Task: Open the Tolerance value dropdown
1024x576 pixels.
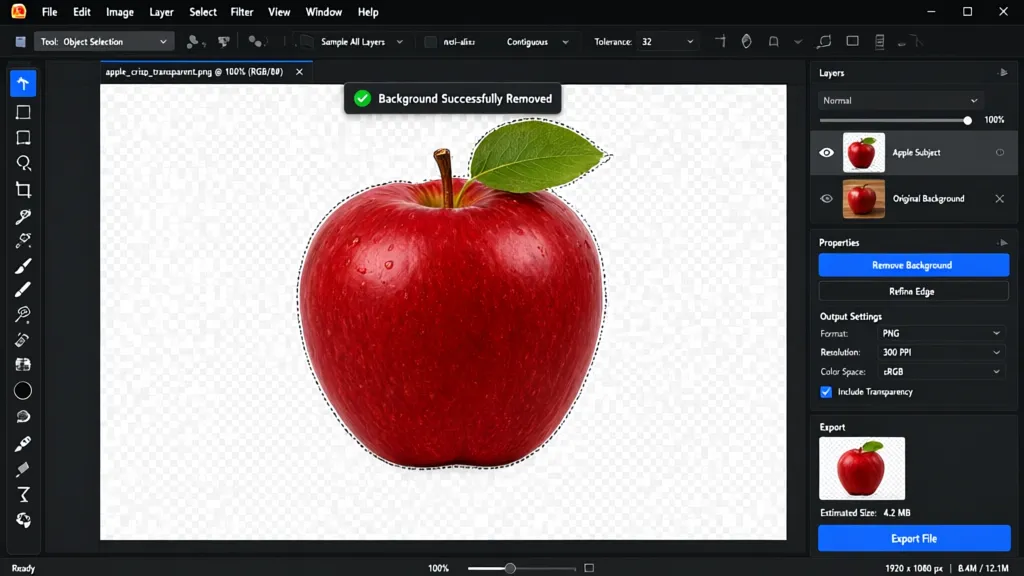Action: (x=667, y=42)
